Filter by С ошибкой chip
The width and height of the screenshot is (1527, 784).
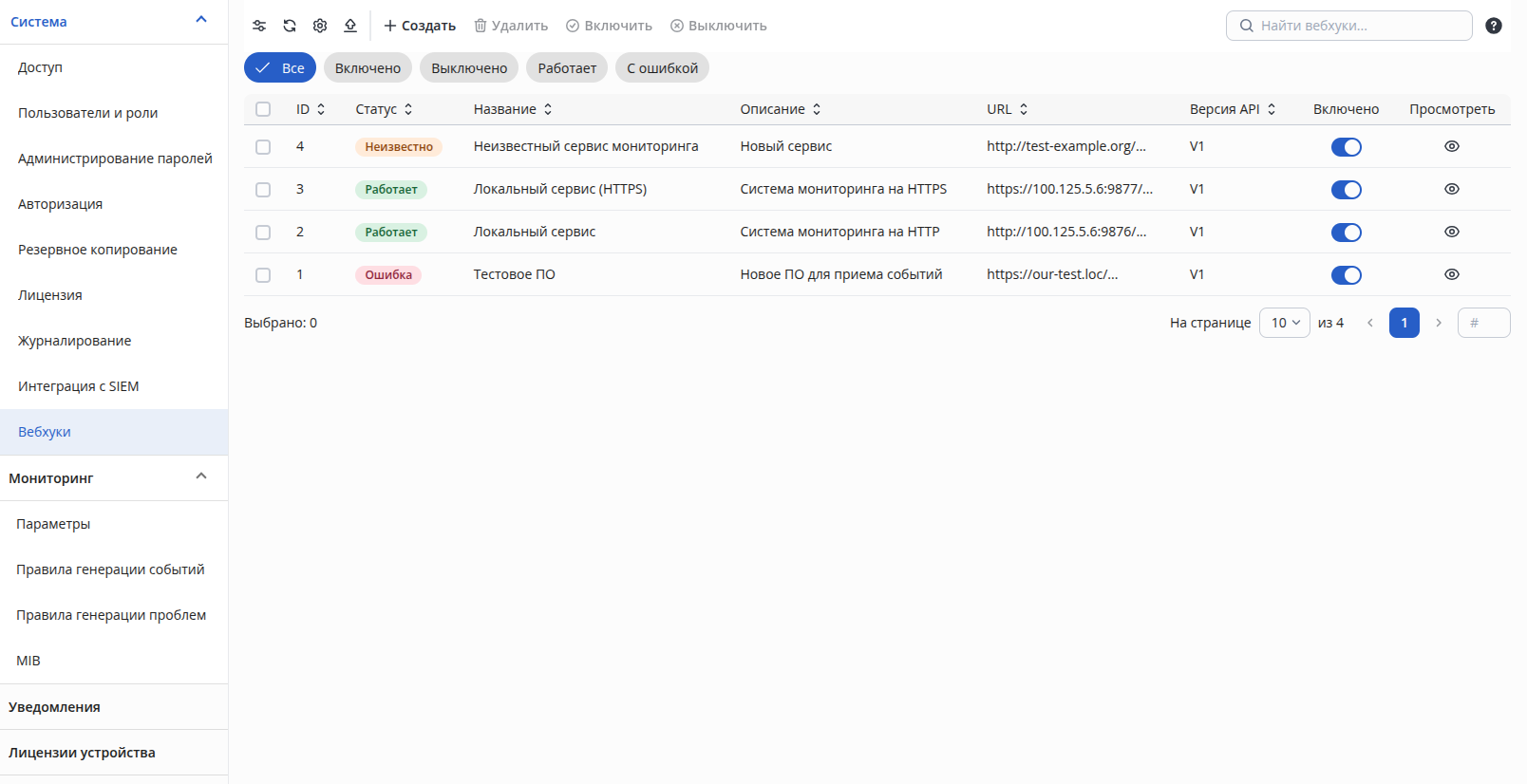[662, 67]
